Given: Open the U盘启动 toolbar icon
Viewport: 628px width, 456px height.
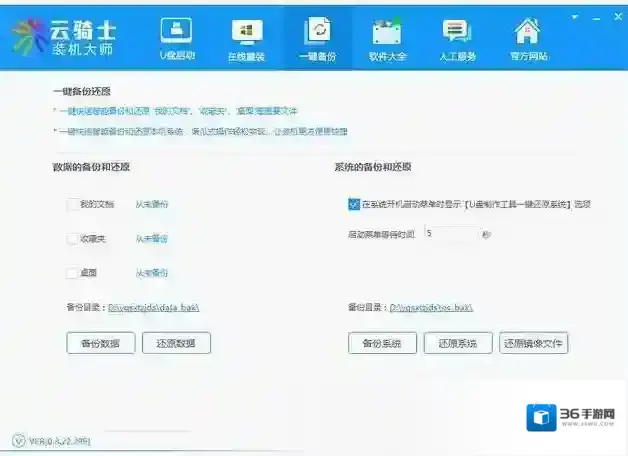Looking at the screenshot, I should [x=177, y=31].
